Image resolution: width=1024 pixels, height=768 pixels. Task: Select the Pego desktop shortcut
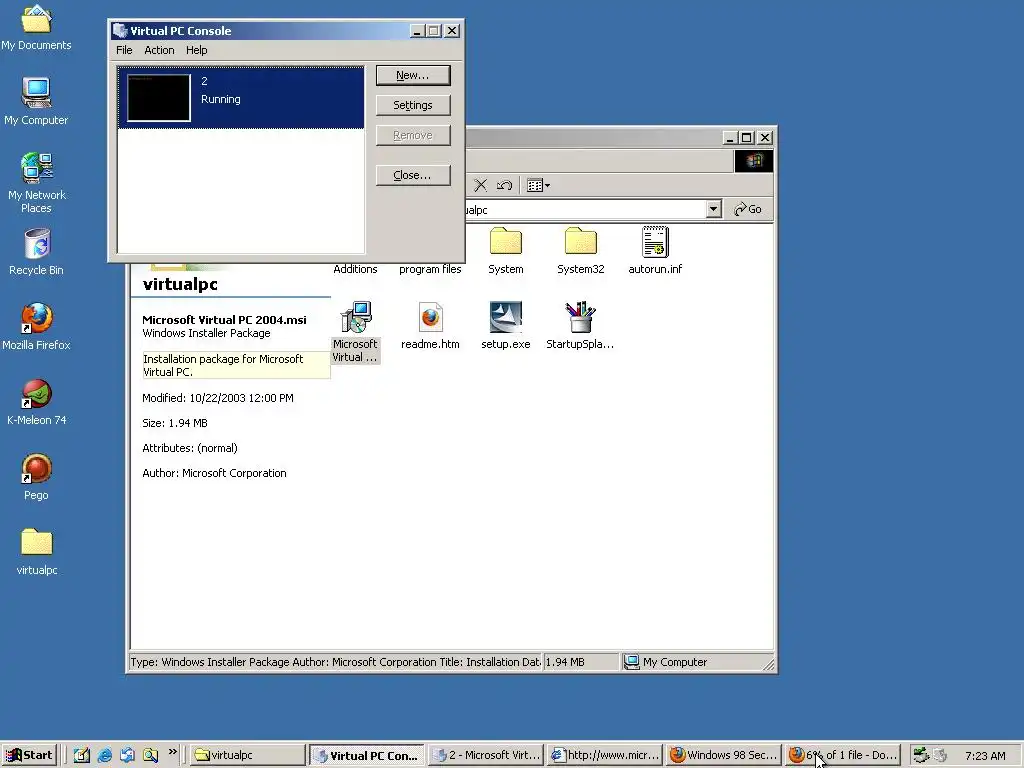click(x=36, y=477)
